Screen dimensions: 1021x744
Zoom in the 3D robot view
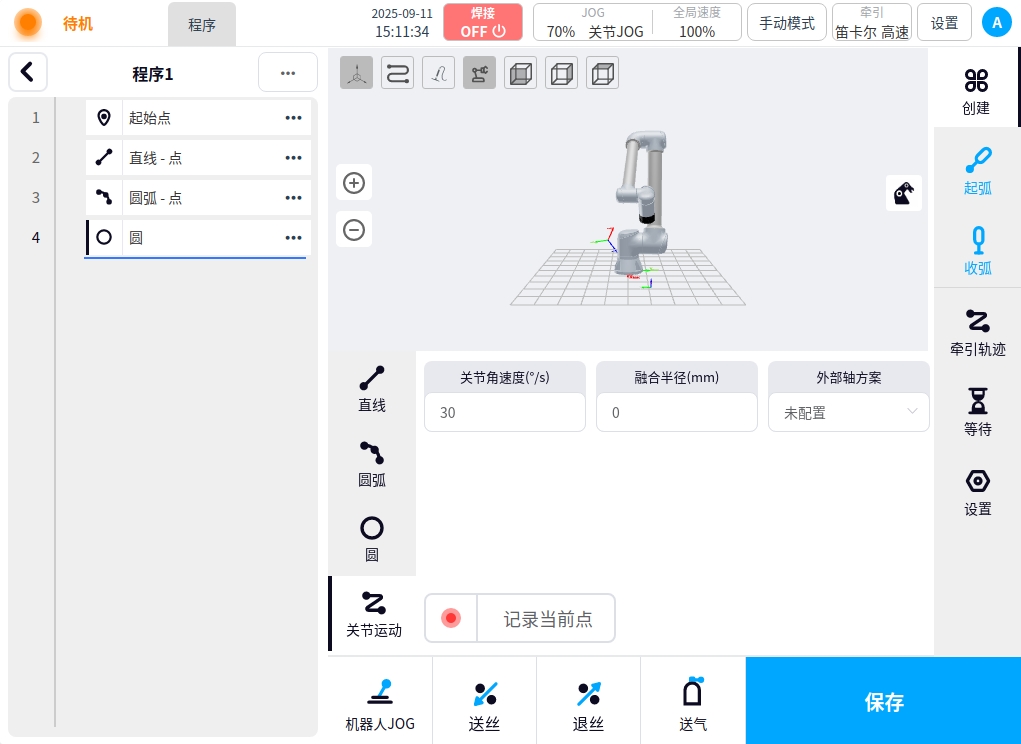354,183
